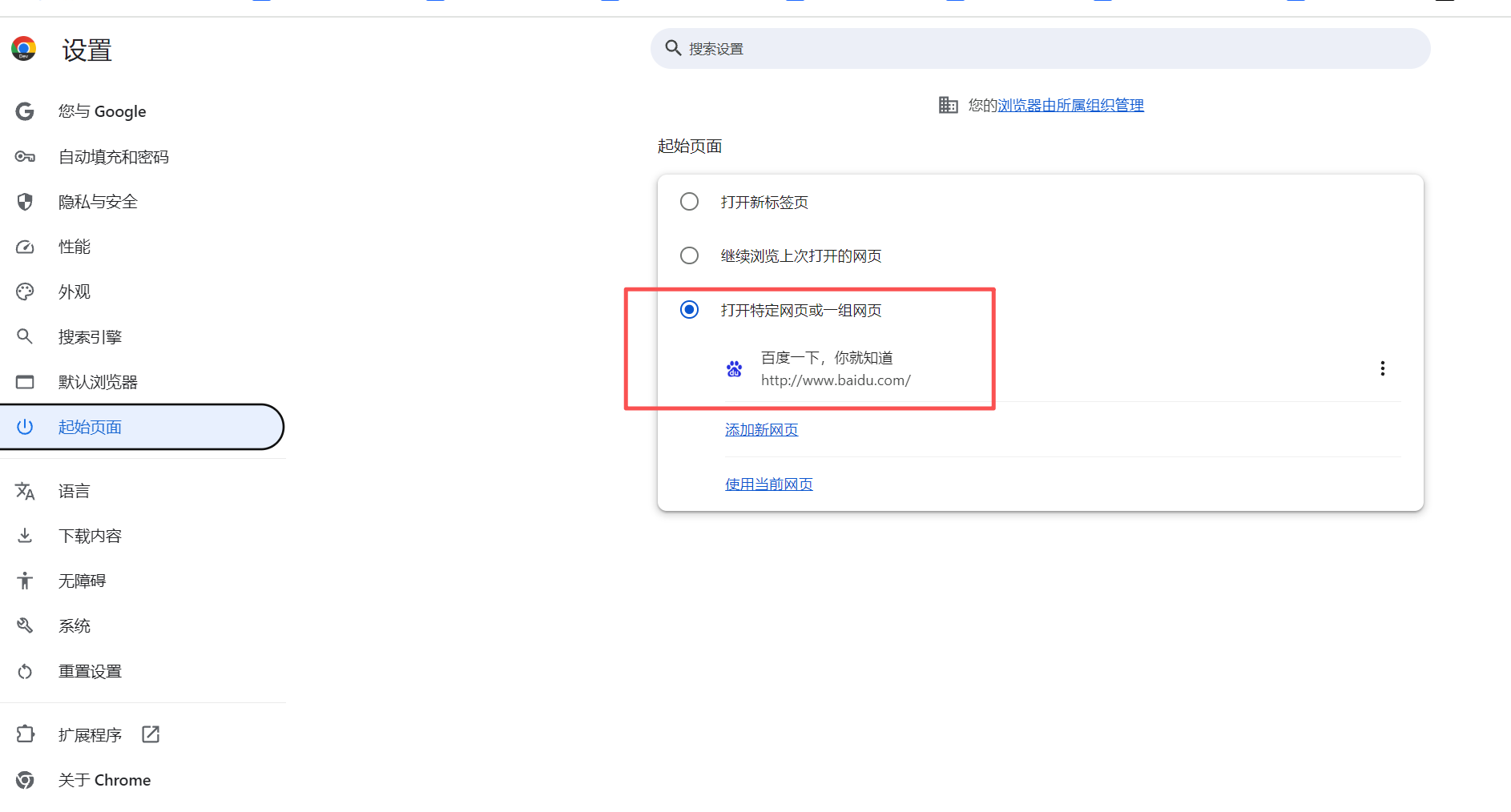Go to 下载内容 settings
Image resolution: width=1511 pixels, height=812 pixels.
[142, 536]
